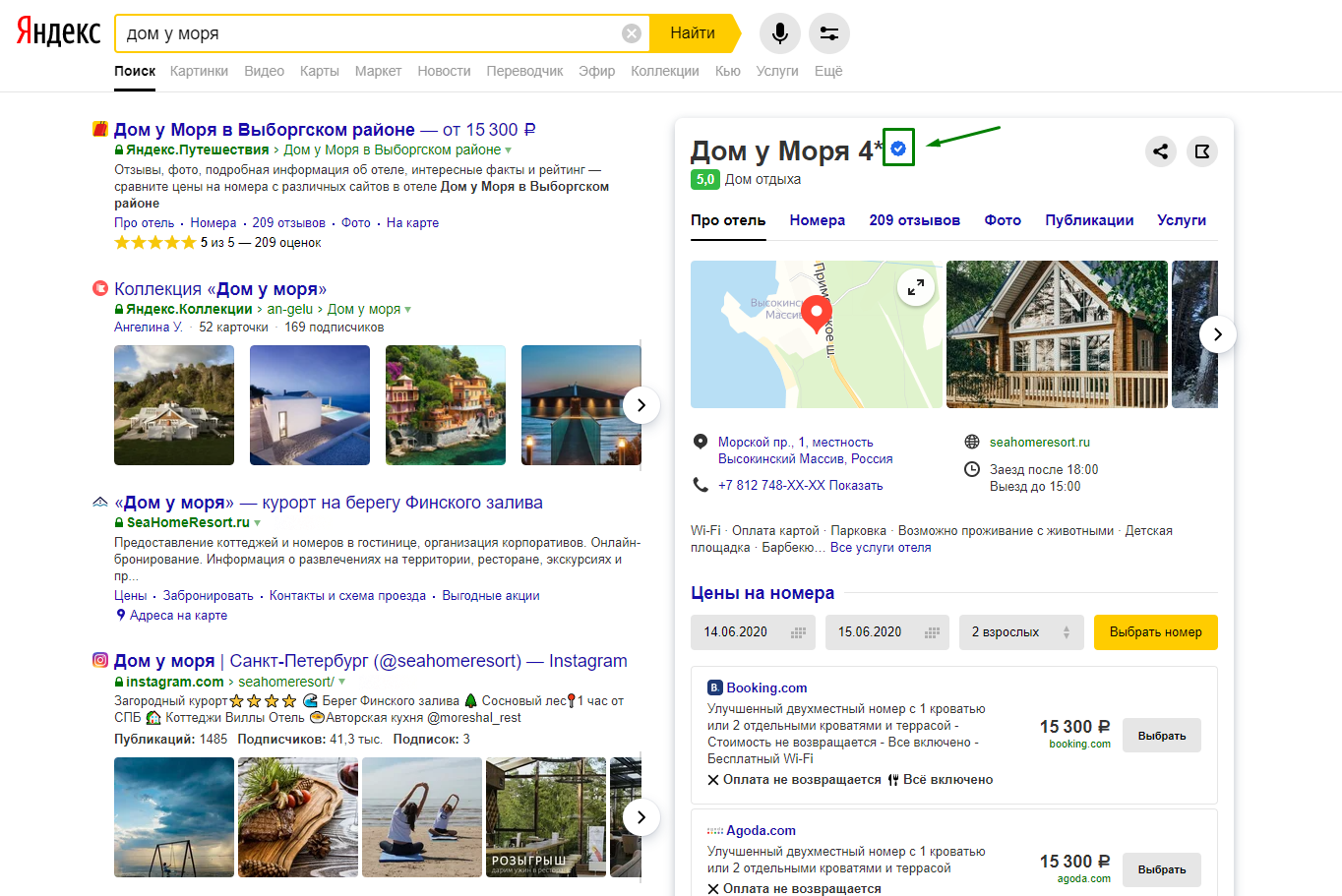Screen dimensions: 1342x896
Task: Click the Booking.com logo icon
Action: point(715,687)
